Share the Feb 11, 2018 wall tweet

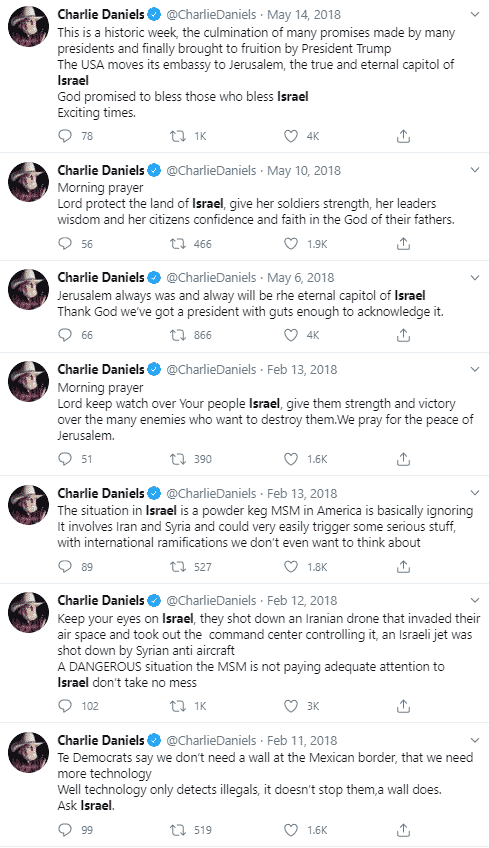(404, 830)
